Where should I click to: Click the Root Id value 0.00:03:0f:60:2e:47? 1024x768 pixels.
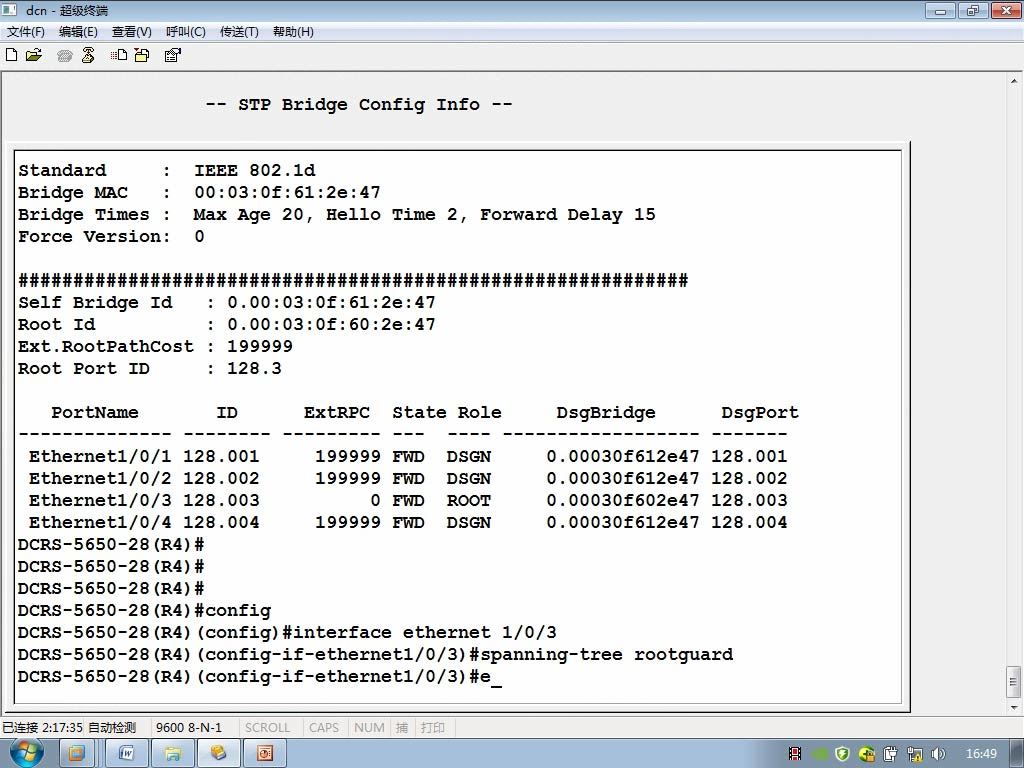[331, 325]
